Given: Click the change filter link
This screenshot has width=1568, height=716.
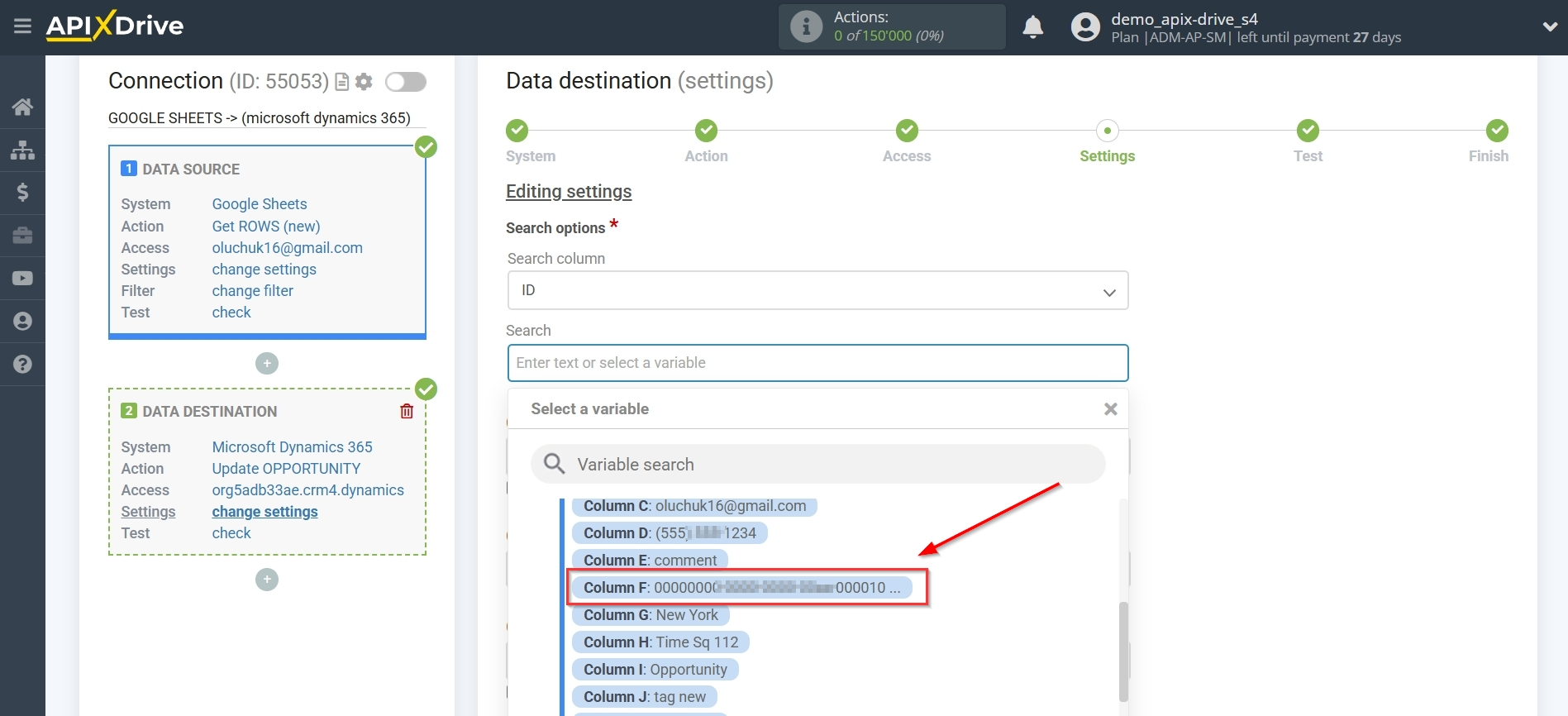Looking at the screenshot, I should (253, 290).
